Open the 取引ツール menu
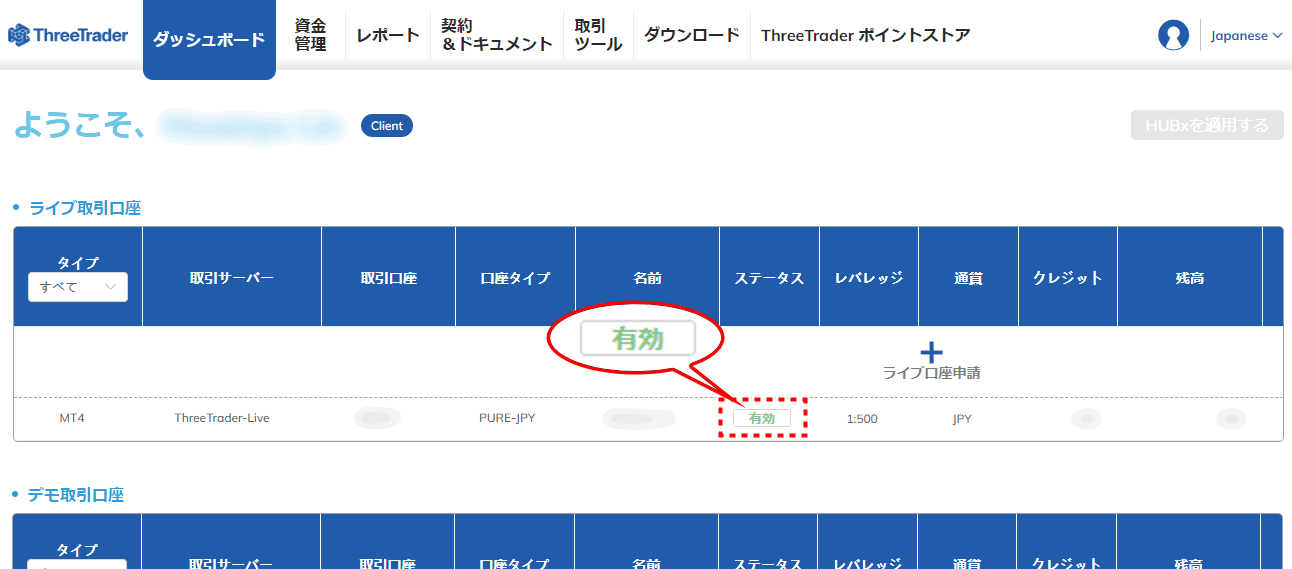This screenshot has width=1292, height=569. [x=598, y=35]
